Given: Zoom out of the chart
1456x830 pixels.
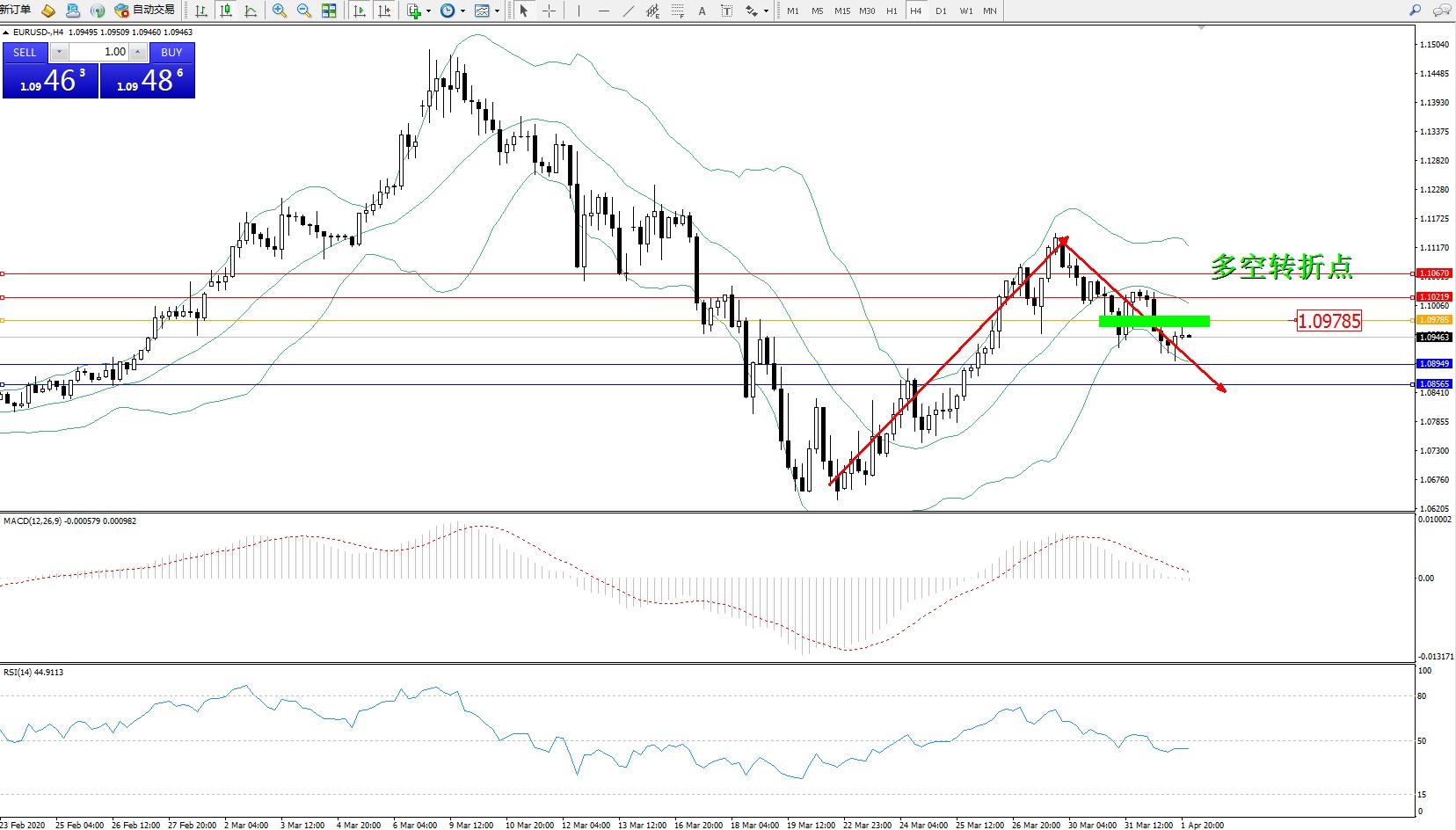Looking at the screenshot, I should tap(304, 11).
